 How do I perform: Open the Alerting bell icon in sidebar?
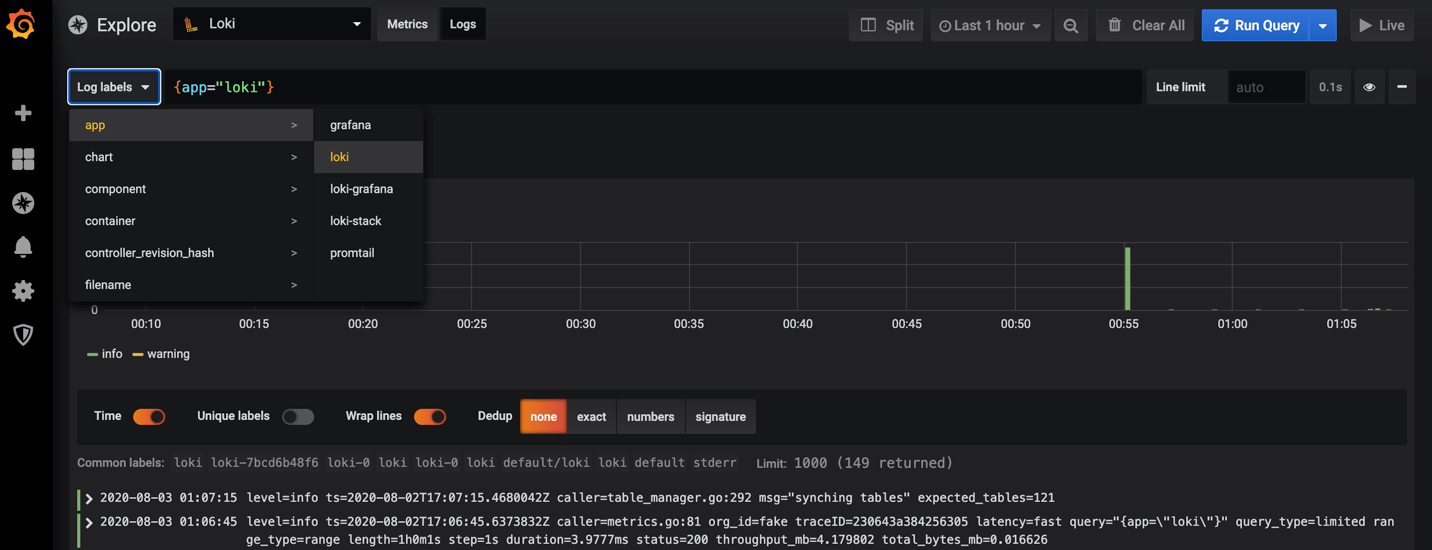[x=23, y=247]
